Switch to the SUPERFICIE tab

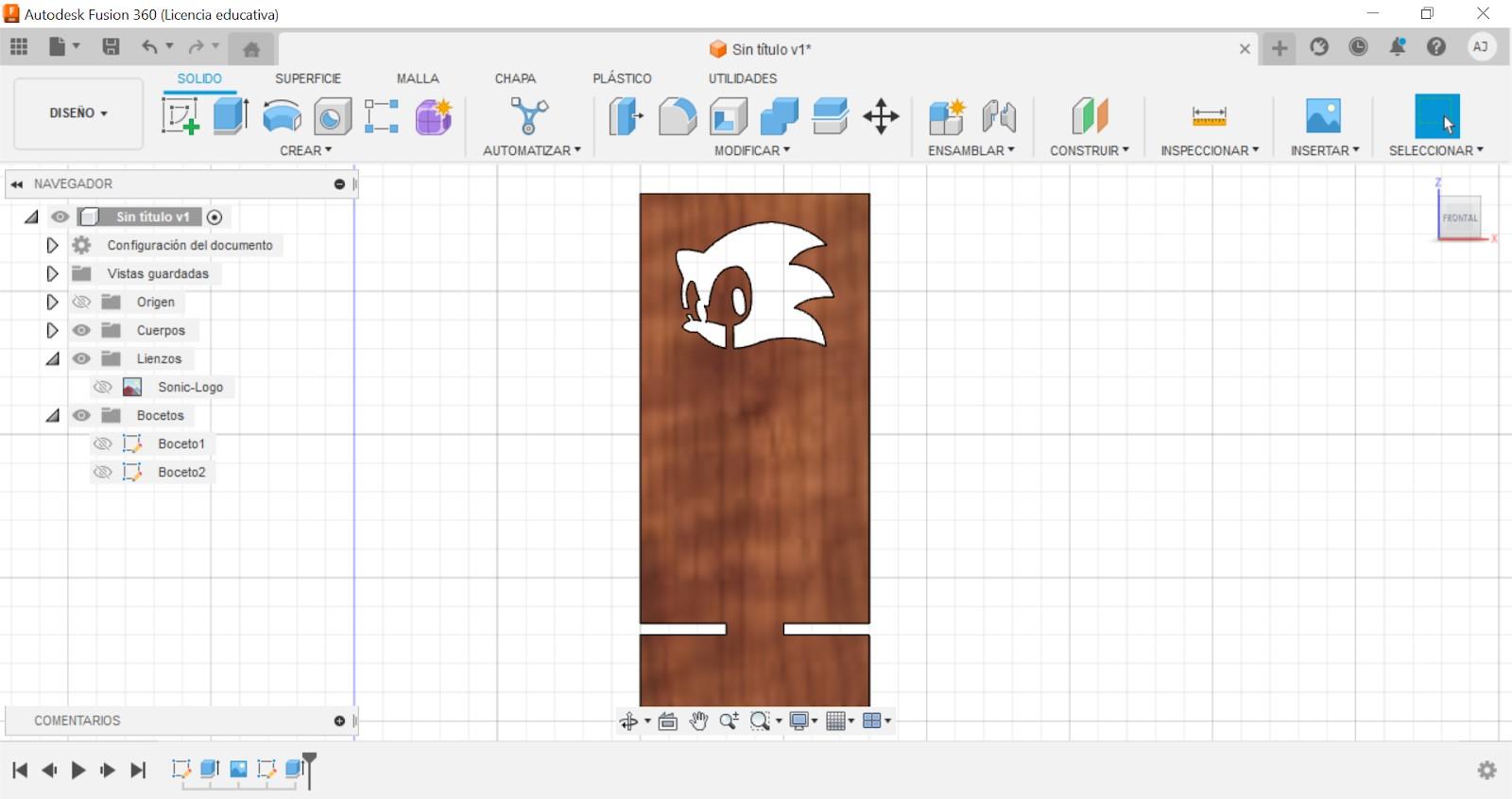pyautogui.click(x=308, y=78)
